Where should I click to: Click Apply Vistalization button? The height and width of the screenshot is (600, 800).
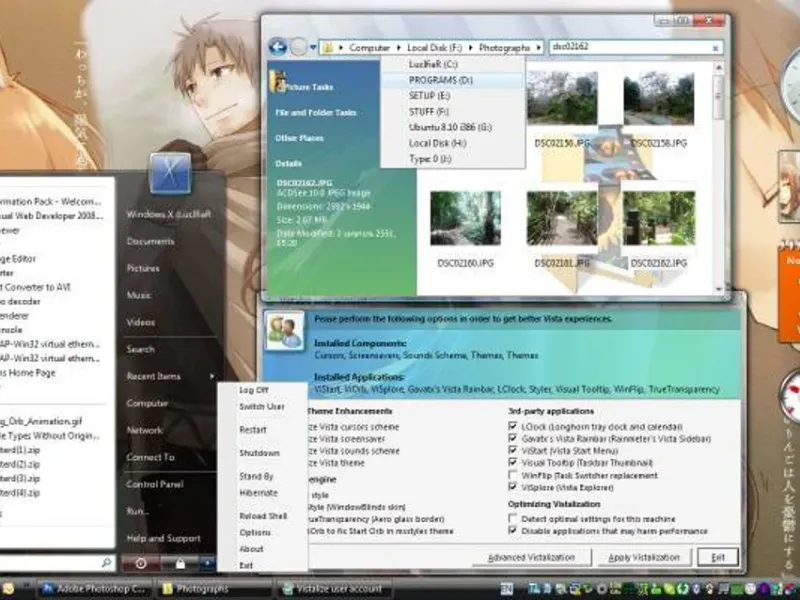click(644, 557)
